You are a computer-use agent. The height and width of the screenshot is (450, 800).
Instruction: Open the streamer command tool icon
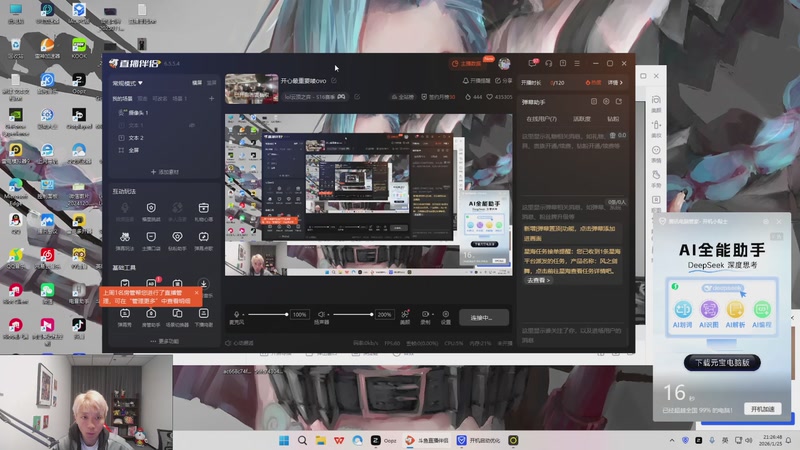151,237
